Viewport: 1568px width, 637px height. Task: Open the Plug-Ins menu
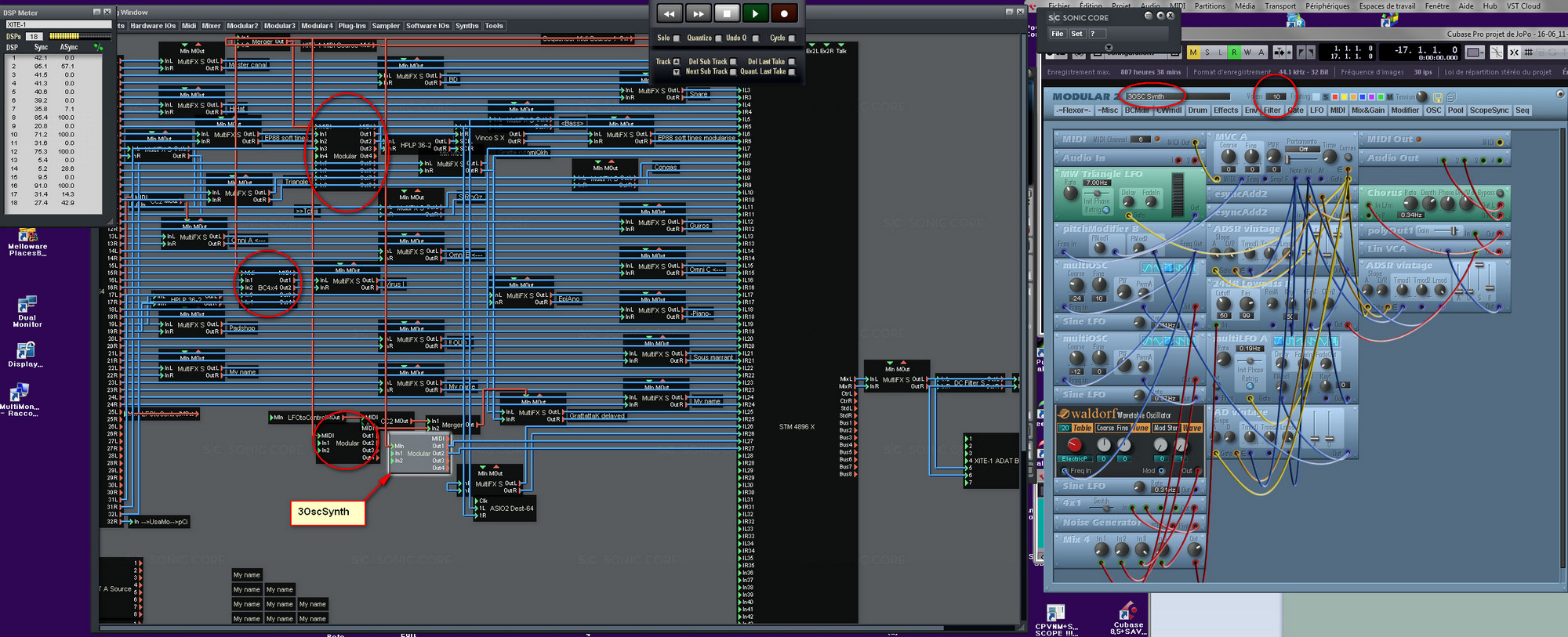[x=352, y=26]
